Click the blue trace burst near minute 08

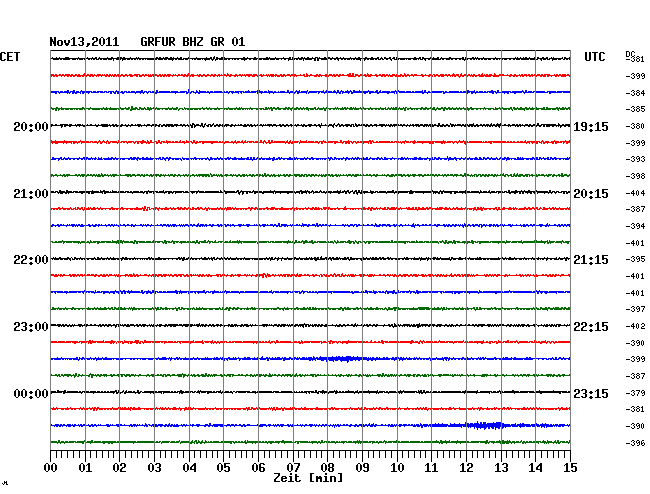340,358
